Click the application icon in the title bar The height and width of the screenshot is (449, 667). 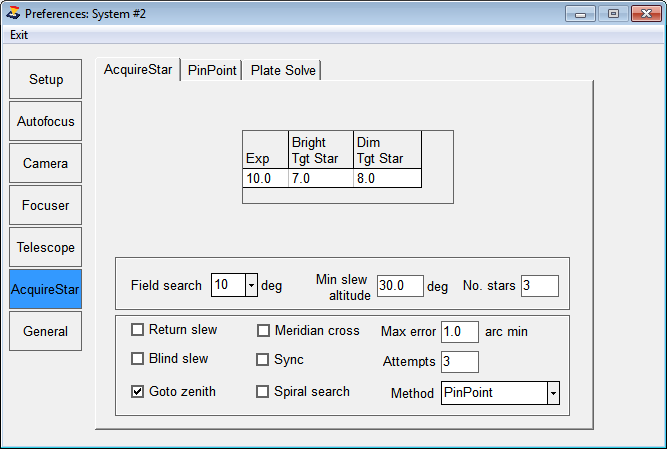pyautogui.click(x=13, y=13)
